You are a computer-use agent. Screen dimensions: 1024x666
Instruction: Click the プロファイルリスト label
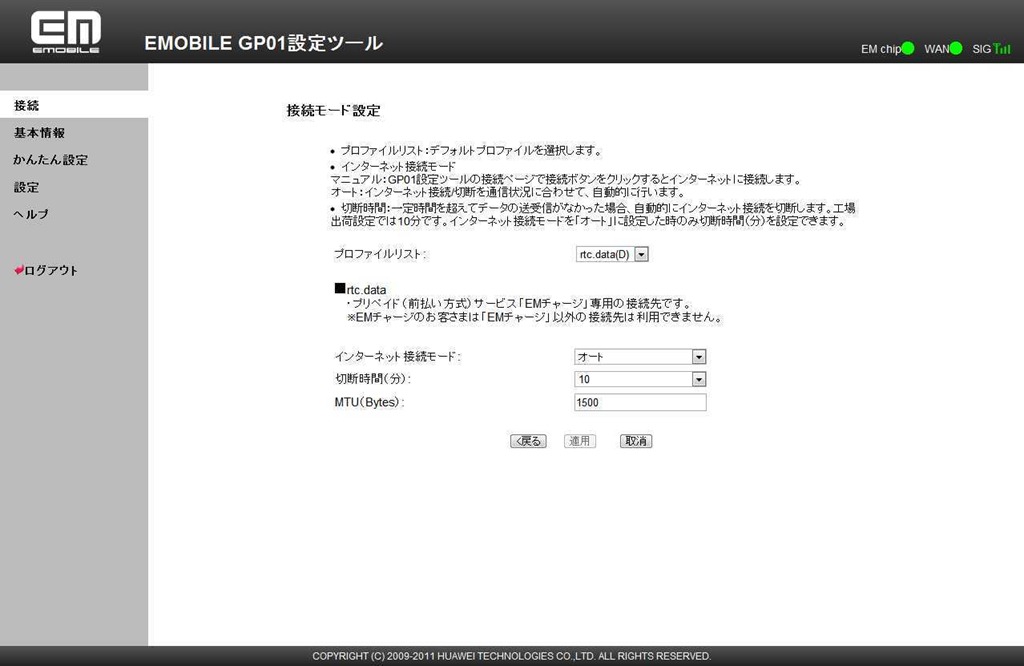(x=380, y=254)
